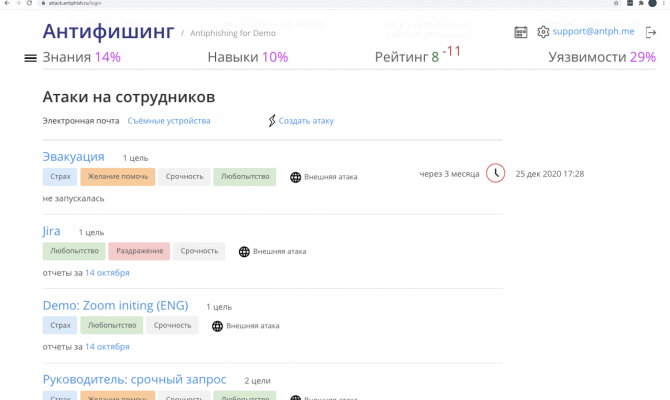Click Срочность tag in Demo Zoom row

[x=172, y=325]
